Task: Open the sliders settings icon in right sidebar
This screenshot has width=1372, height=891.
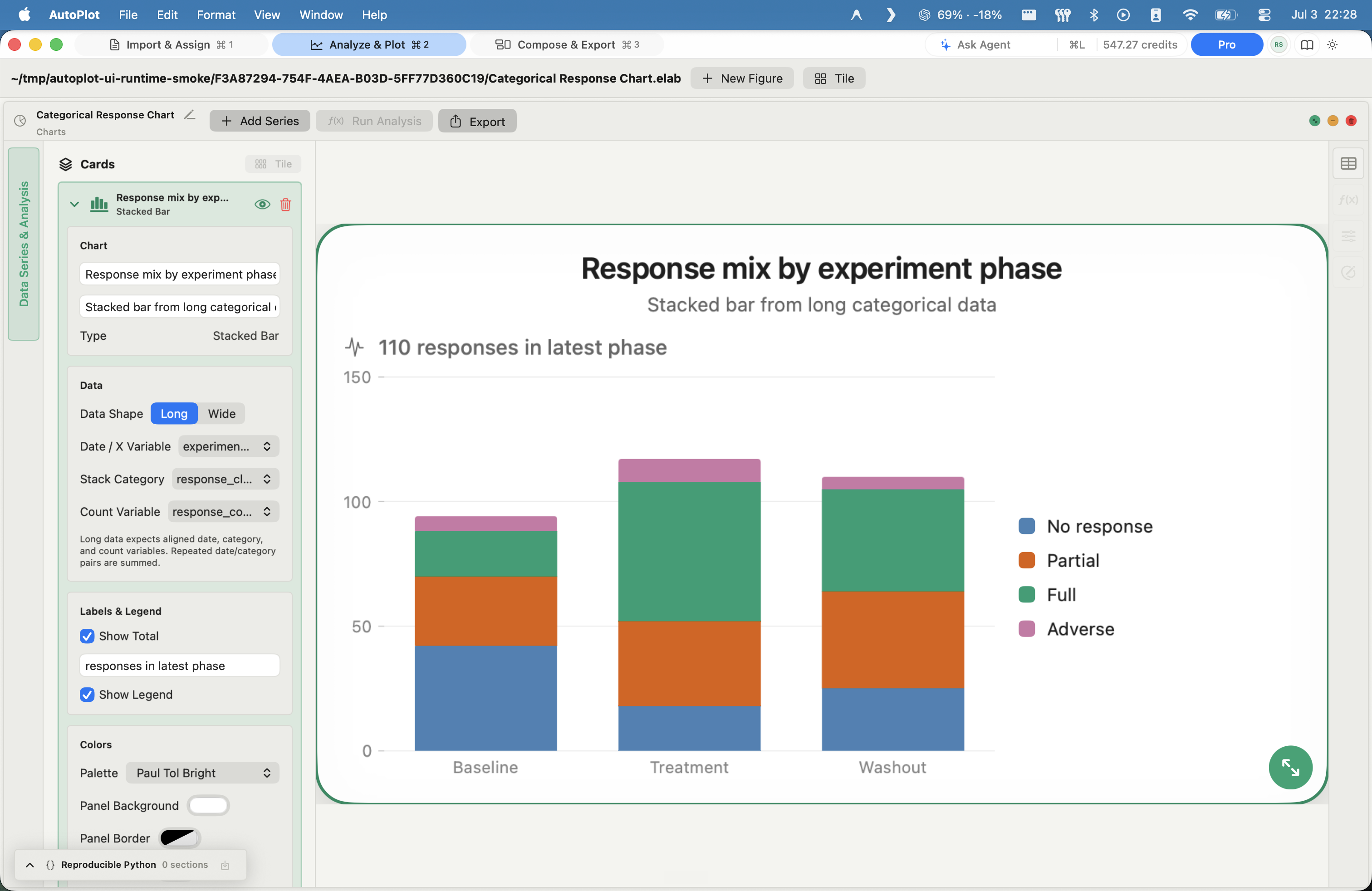Action: click(x=1348, y=236)
